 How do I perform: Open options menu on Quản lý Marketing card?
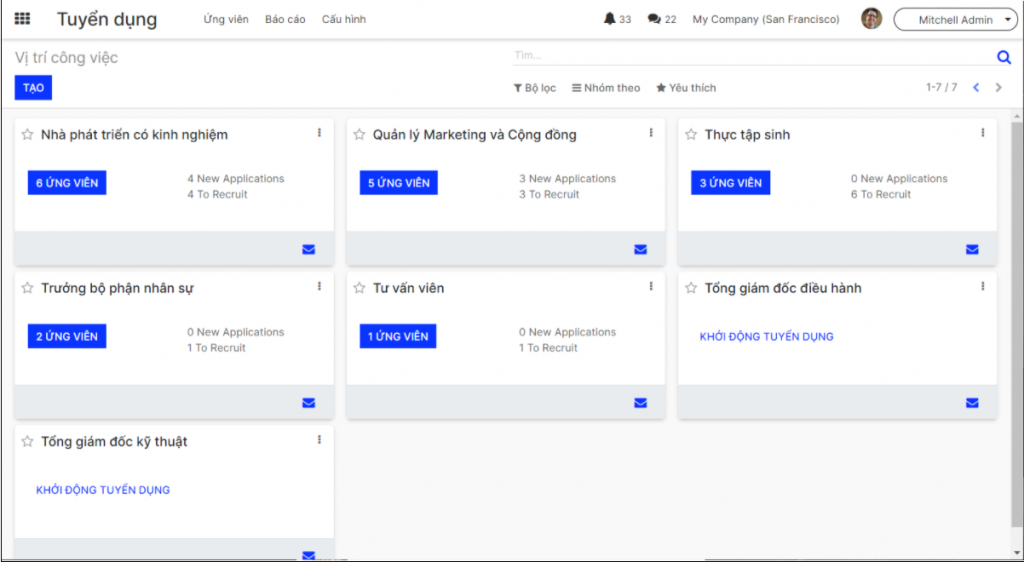(x=651, y=133)
